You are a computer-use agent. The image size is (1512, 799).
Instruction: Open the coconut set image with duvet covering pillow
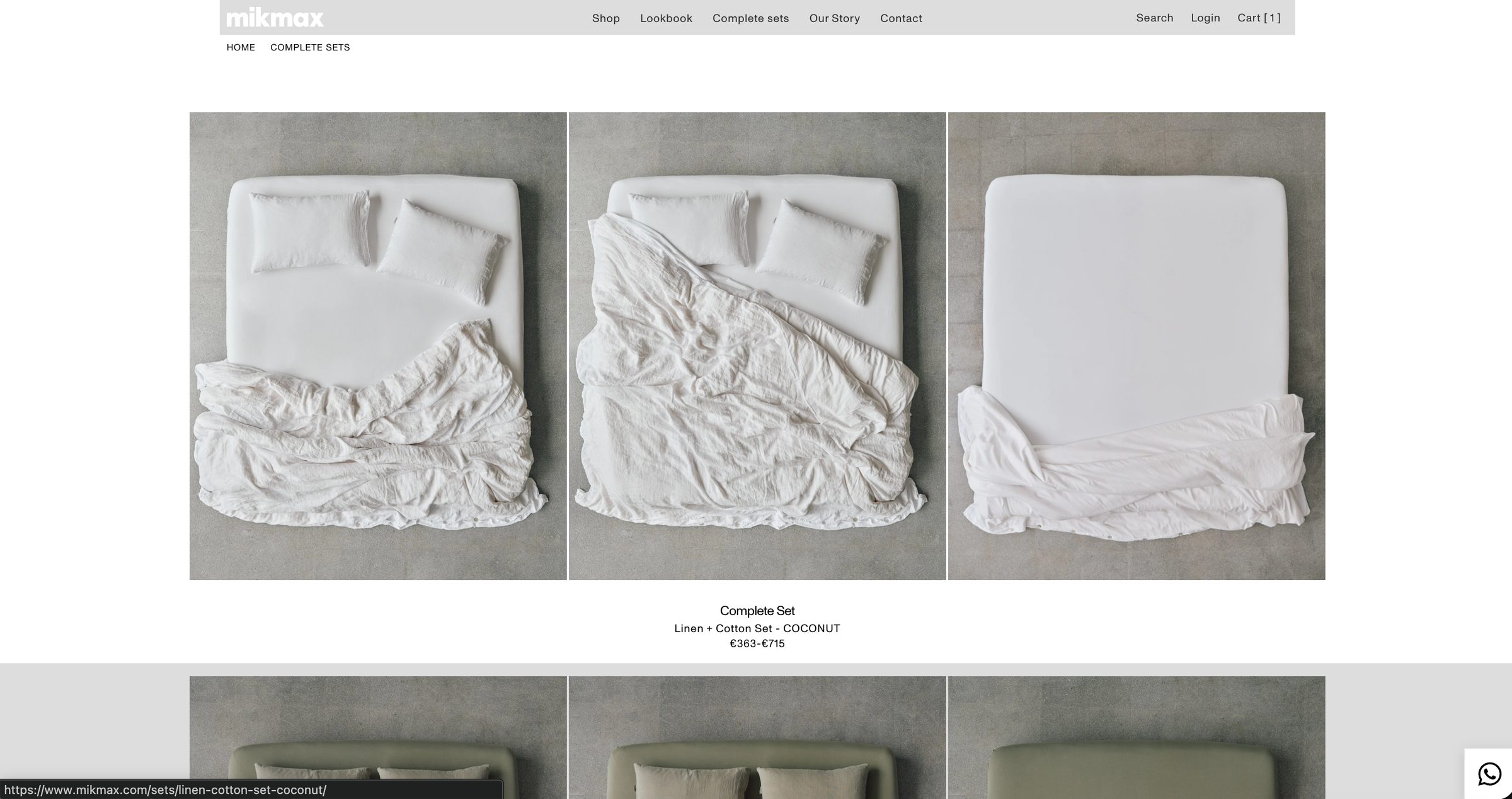tap(757, 346)
